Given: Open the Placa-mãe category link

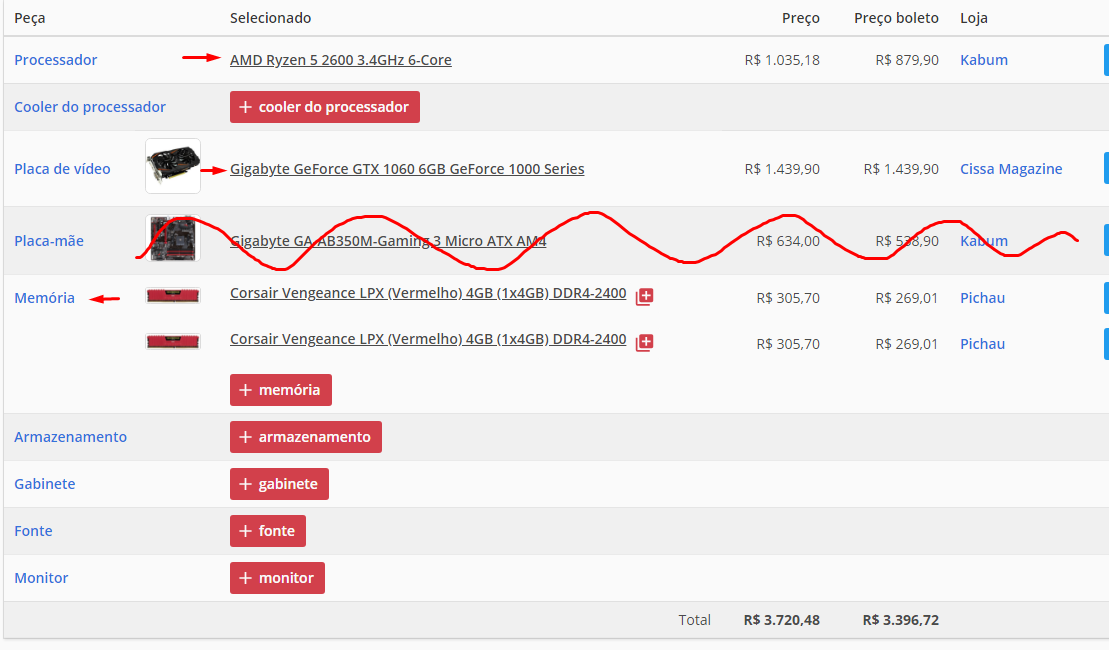Looking at the screenshot, I should (49, 241).
